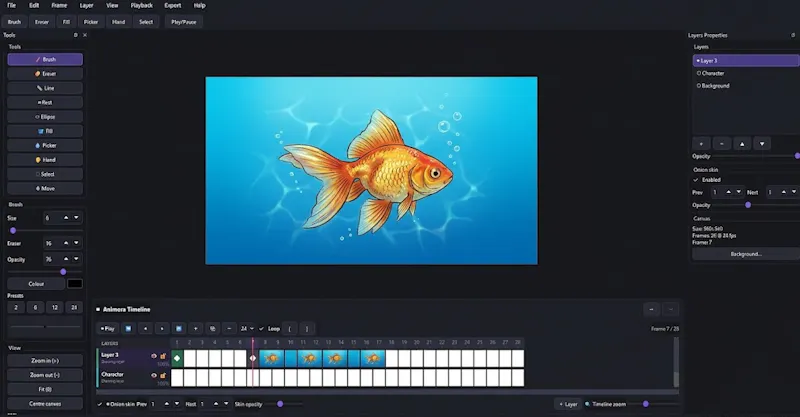
Task: Toggle Onion skin checkbox in timeline footer
Action: (x=100, y=404)
